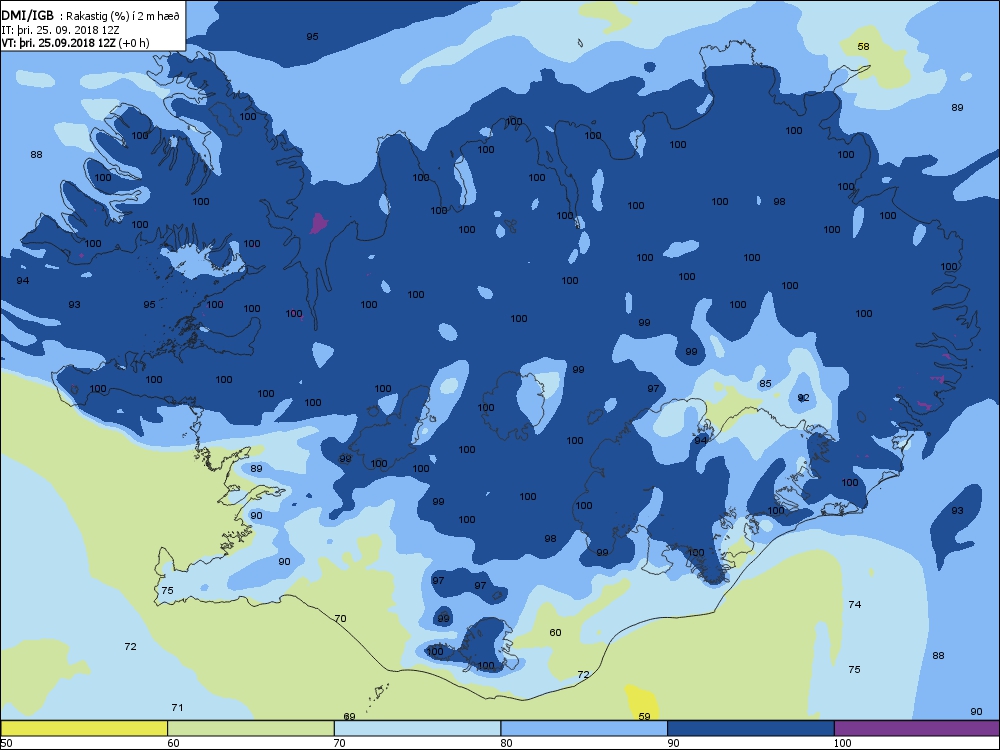The image size is (1000, 750).
Task: Click the humidity value '59' on the map
Action: tap(644, 716)
